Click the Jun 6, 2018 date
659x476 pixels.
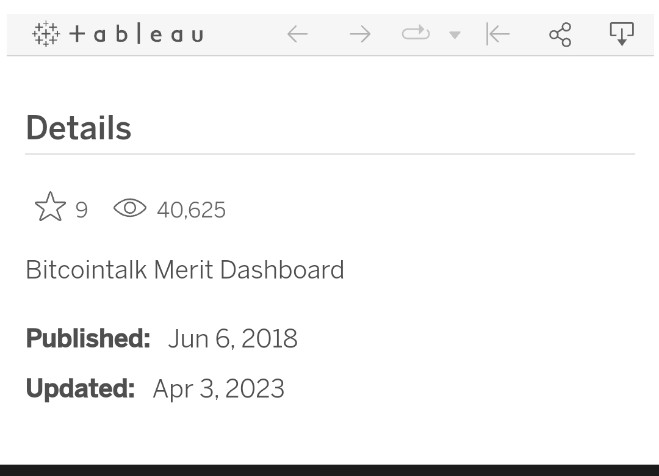233,339
